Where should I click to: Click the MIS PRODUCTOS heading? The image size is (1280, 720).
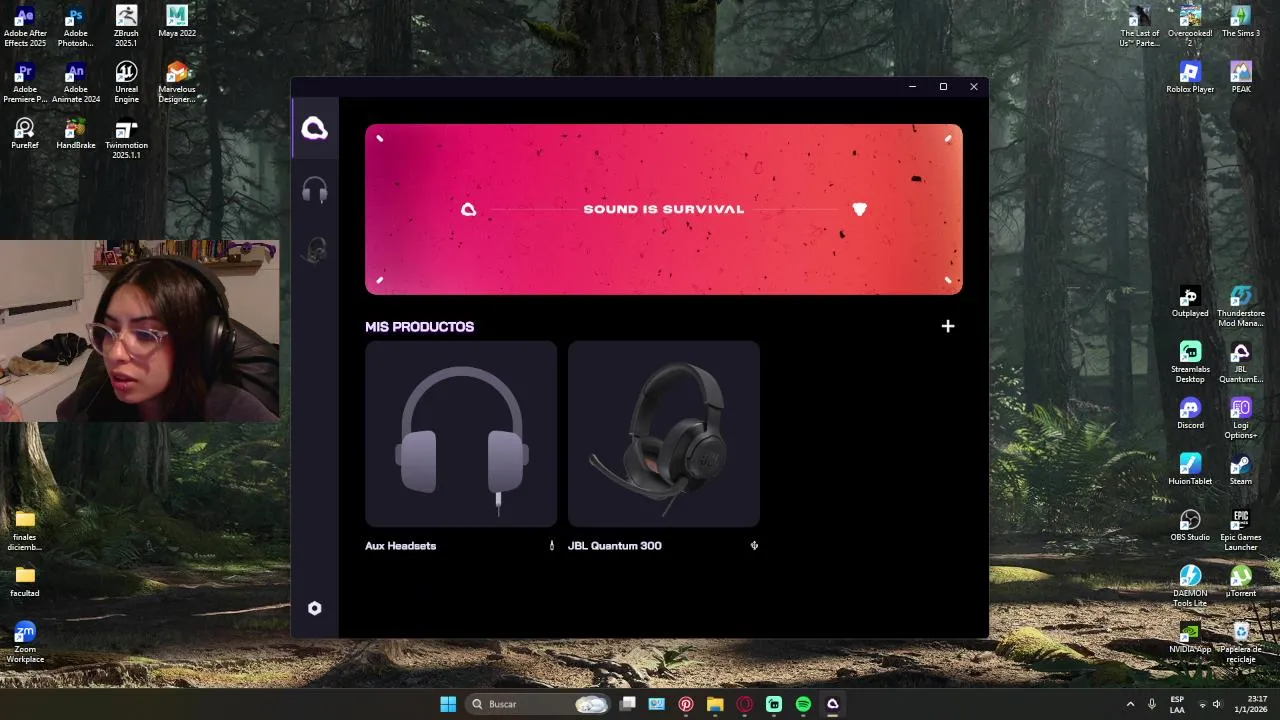point(420,327)
